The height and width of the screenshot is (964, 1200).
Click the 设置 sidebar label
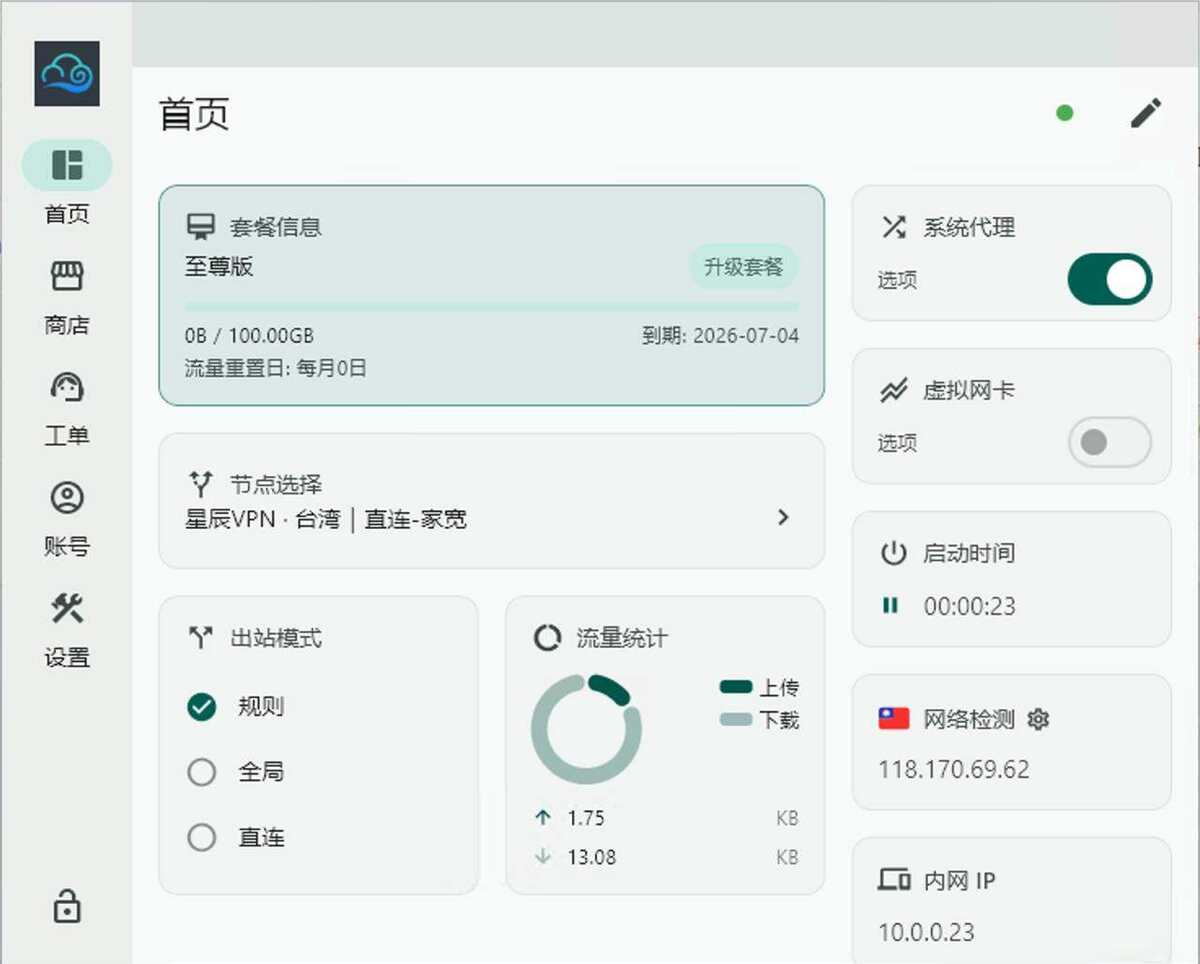[x=67, y=658]
